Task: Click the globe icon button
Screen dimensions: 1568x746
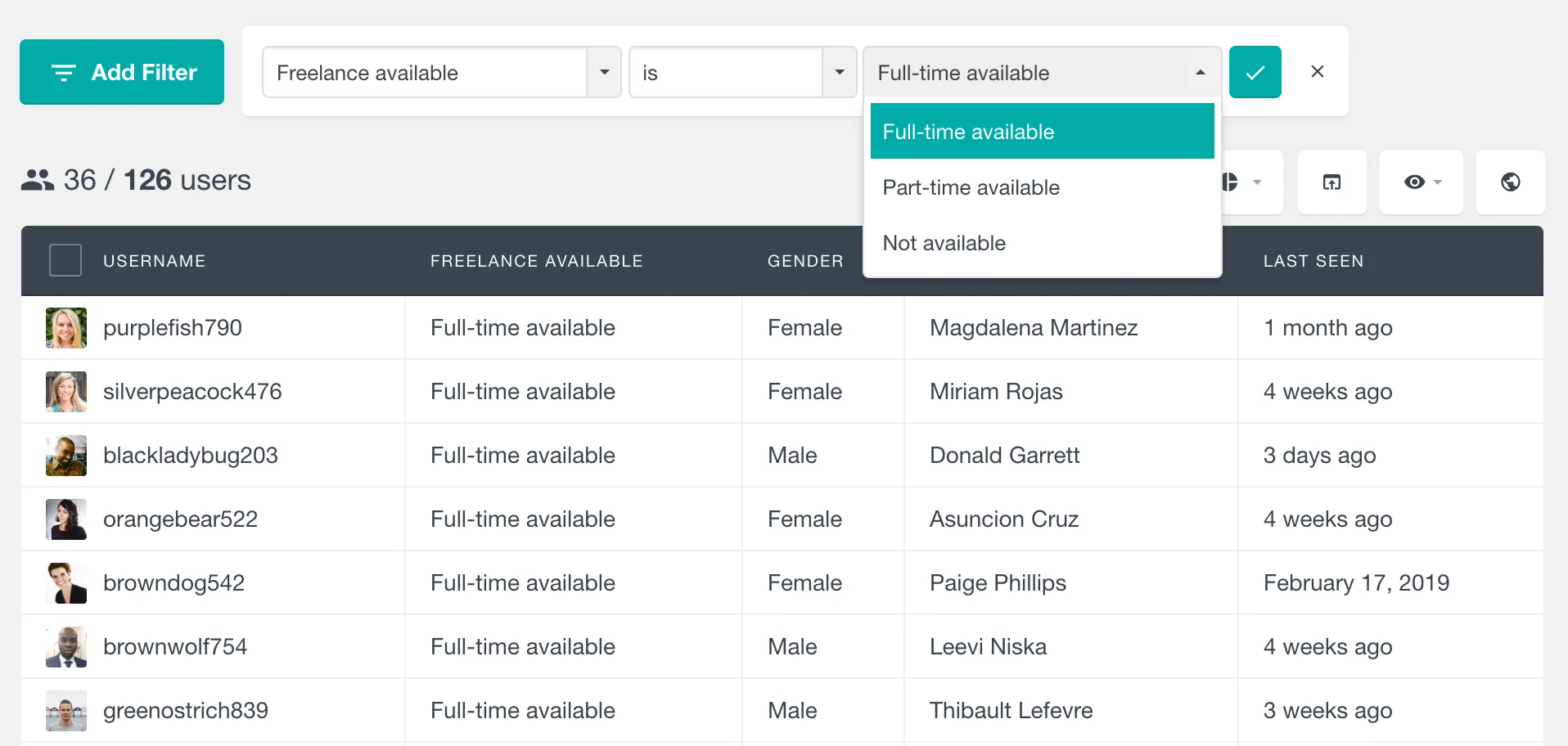Action: pyautogui.click(x=1510, y=182)
